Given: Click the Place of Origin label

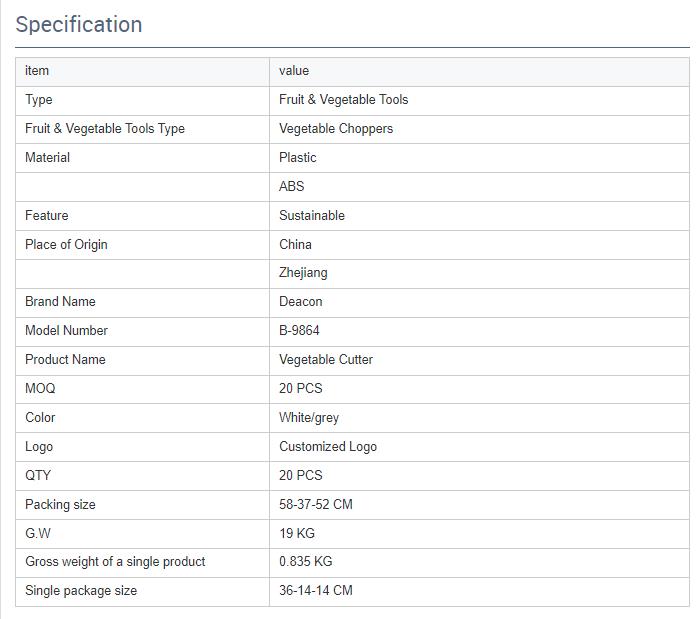Looking at the screenshot, I should (66, 245).
